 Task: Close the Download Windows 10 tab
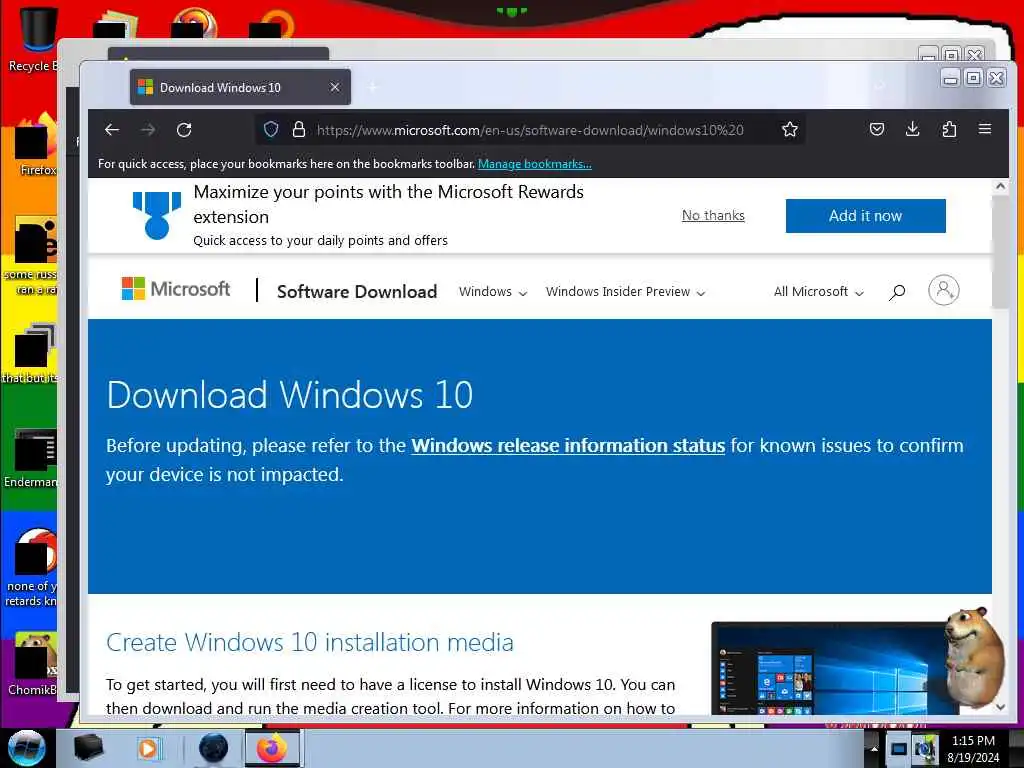coord(334,87)
